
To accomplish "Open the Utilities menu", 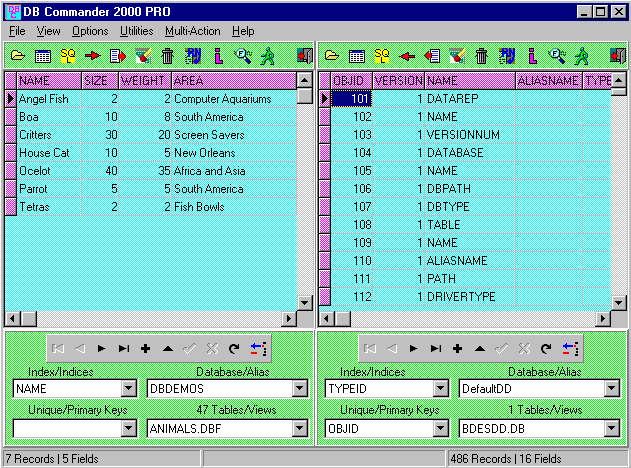I will pos(136,31).
